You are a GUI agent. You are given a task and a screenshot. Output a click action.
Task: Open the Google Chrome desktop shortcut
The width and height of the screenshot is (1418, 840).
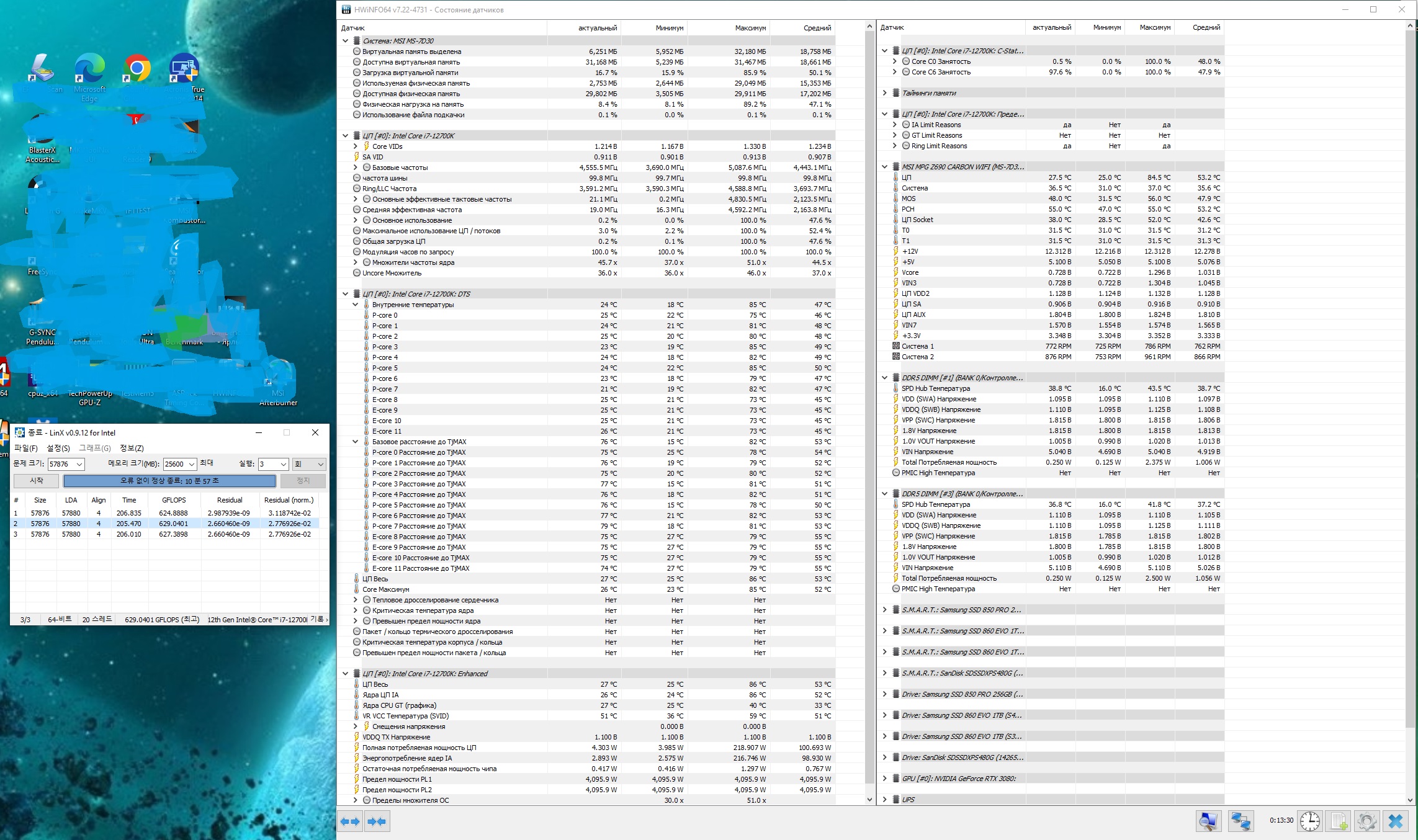click(x=137, y=69)
